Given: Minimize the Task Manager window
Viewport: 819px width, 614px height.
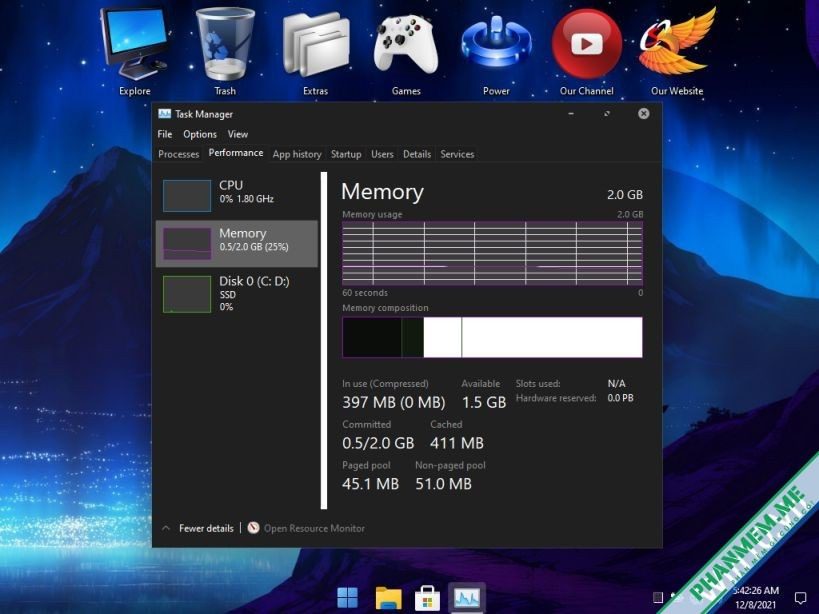Looking at the screenshot, I should [571, 113].
